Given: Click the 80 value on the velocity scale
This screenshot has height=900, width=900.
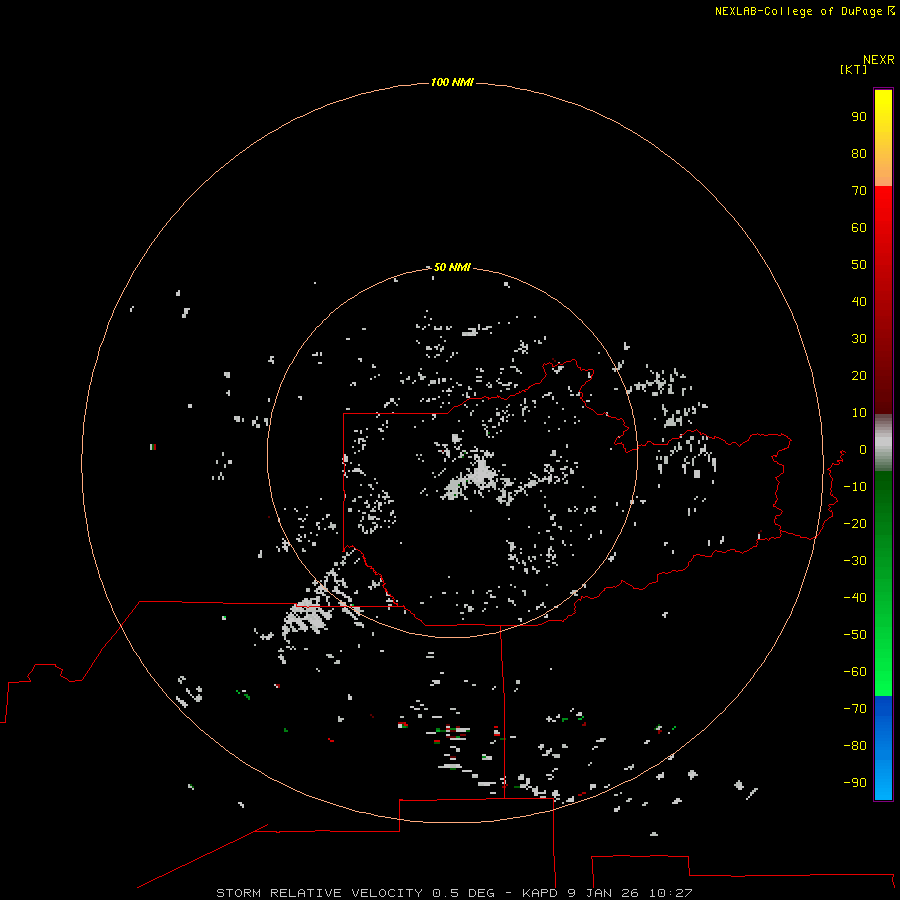Looking at the screenshot, I should (859, 153).
